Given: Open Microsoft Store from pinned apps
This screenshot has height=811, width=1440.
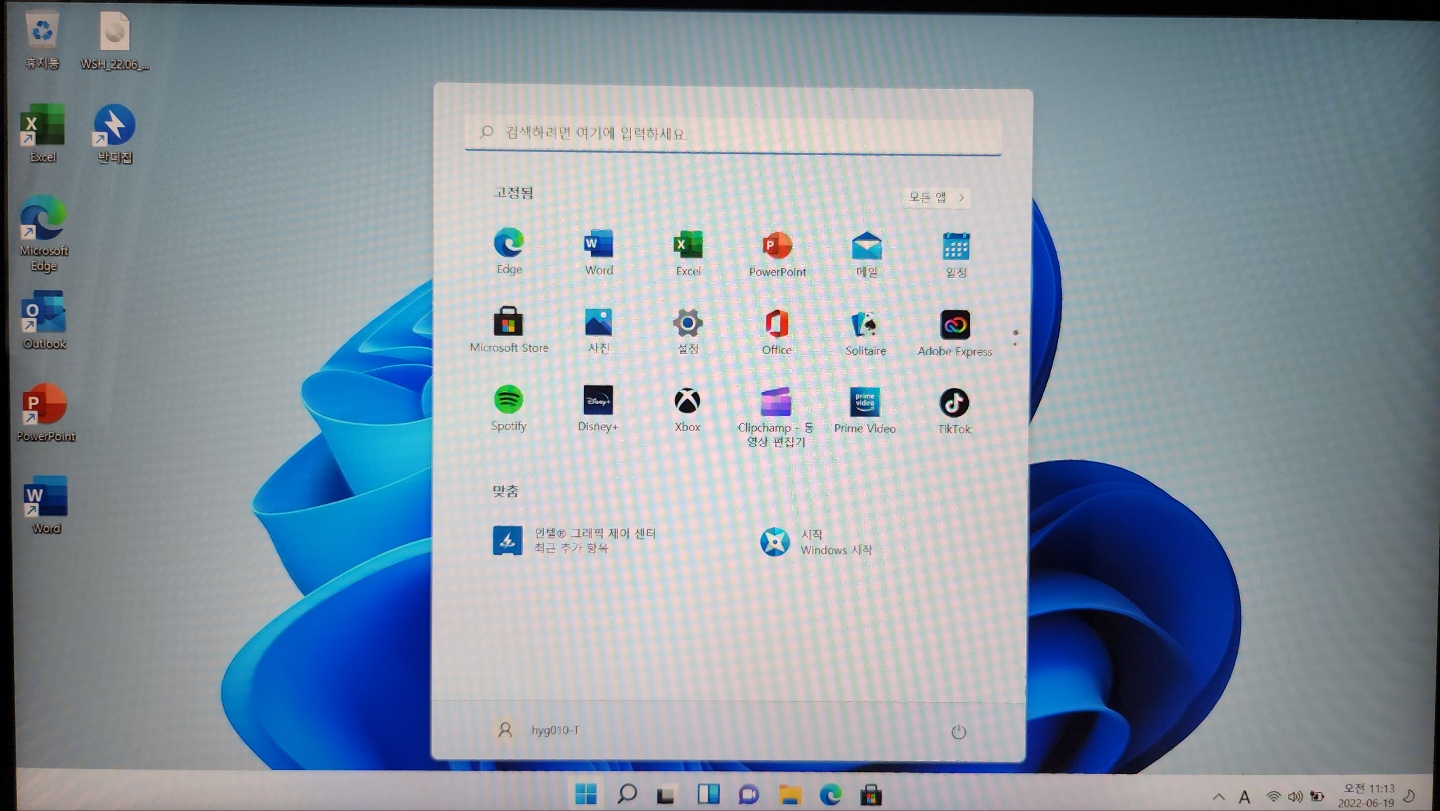Looking at the screenshot, I should pyautogui.click(x=509, y=331).
